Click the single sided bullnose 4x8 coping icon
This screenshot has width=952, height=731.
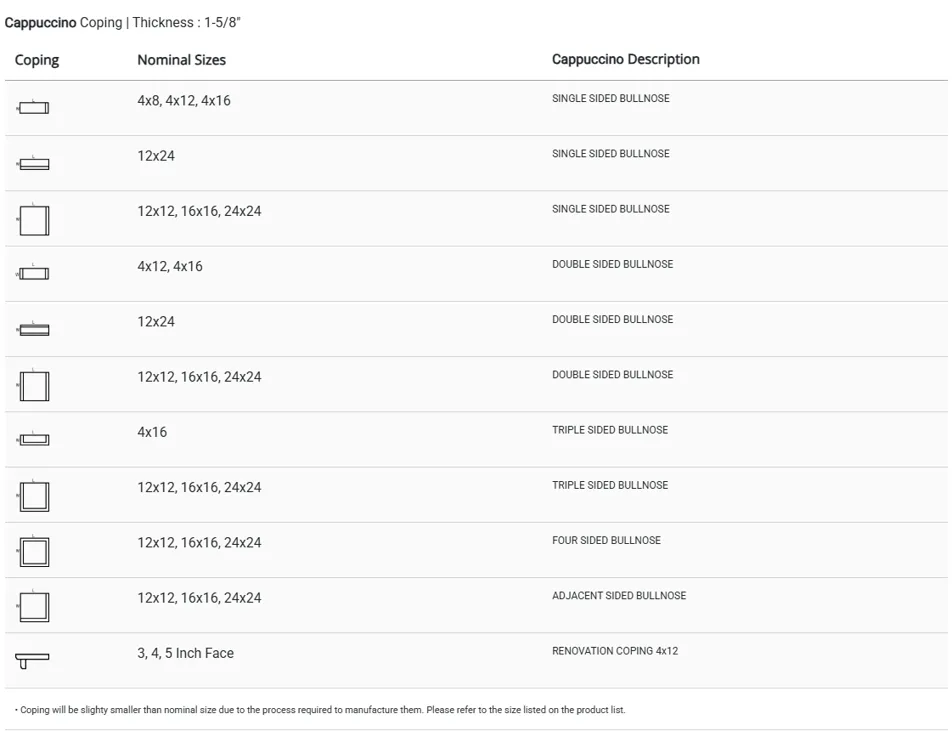click(33, 108)
